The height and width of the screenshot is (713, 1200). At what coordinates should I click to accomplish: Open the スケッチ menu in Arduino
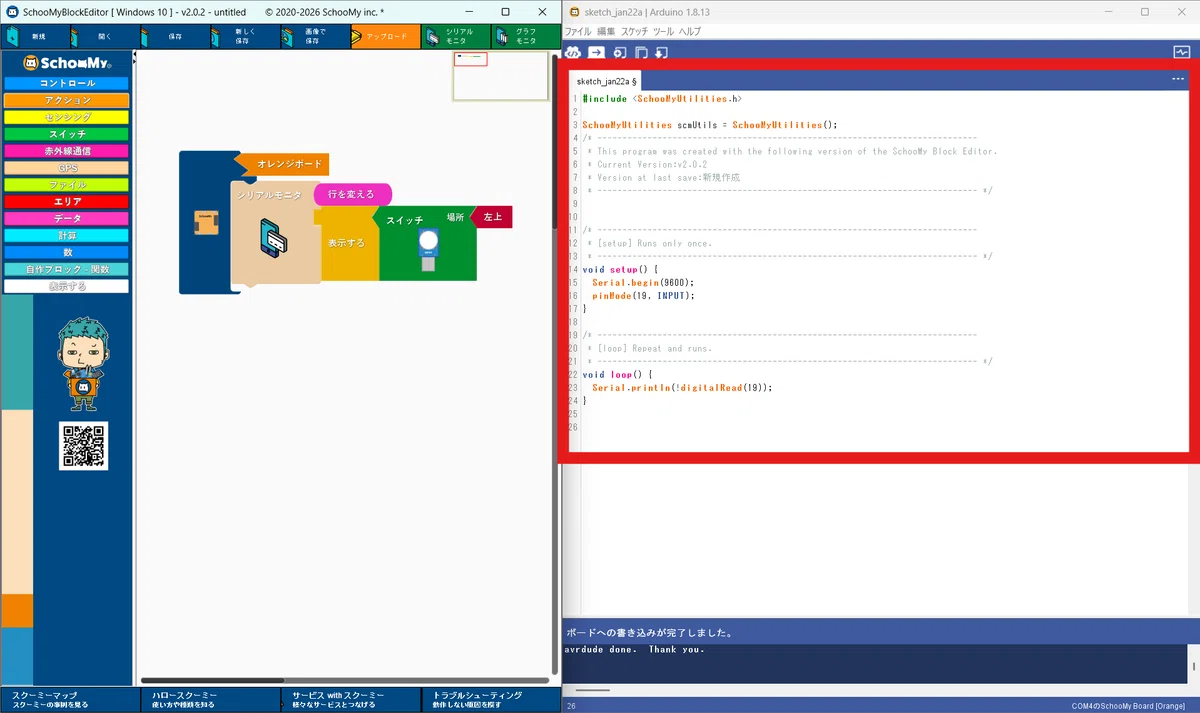pyautogui.click(x=634, y=32)
